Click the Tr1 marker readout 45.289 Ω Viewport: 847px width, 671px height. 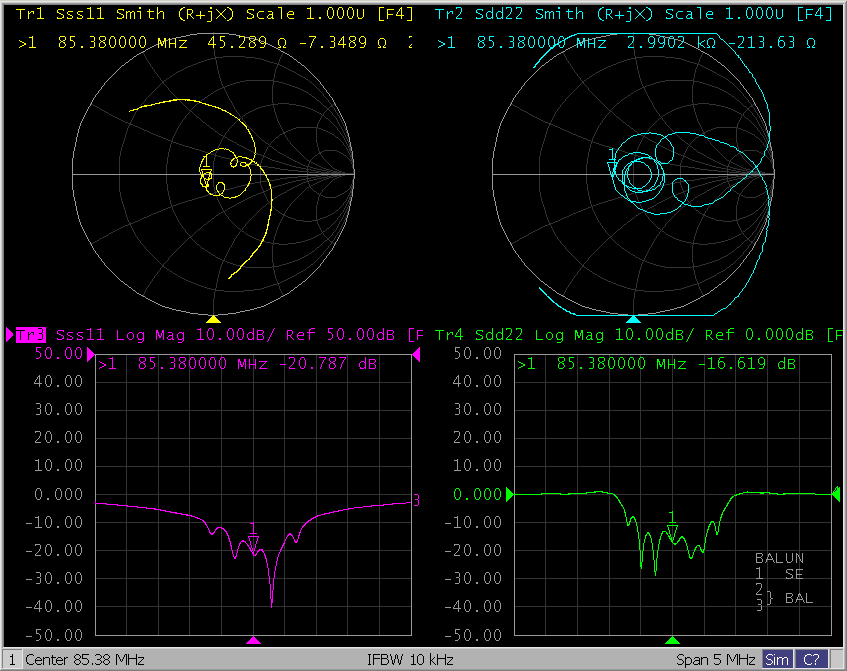(247, 43)
